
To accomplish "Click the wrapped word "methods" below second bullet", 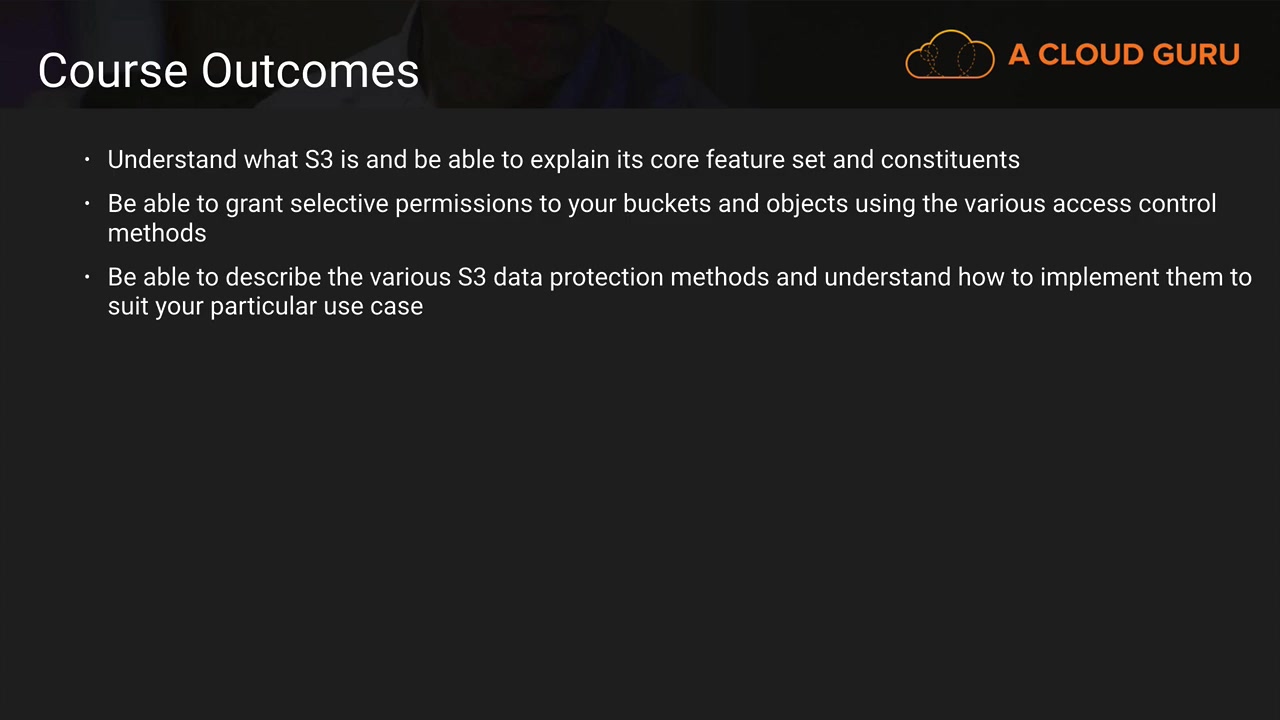I will pyautogui.click(x=157, y=233).
